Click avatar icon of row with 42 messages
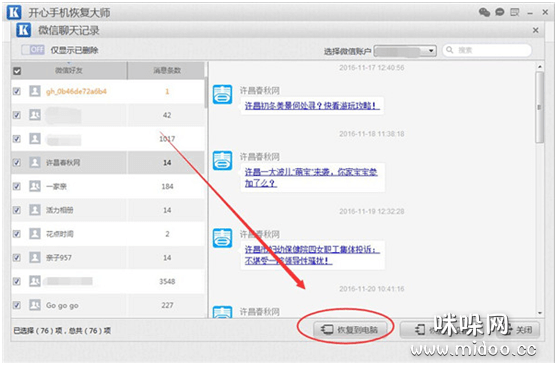The height and width of the screenshot is (365, 557). point(35,115)
